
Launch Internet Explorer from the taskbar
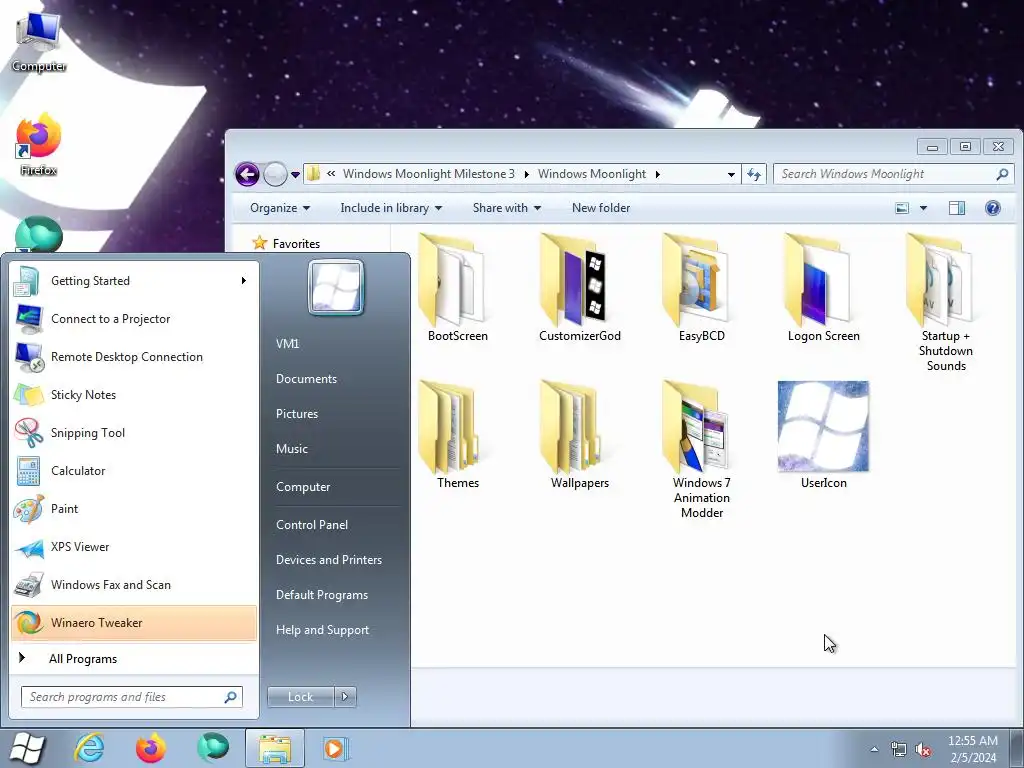tap(89, 748)
